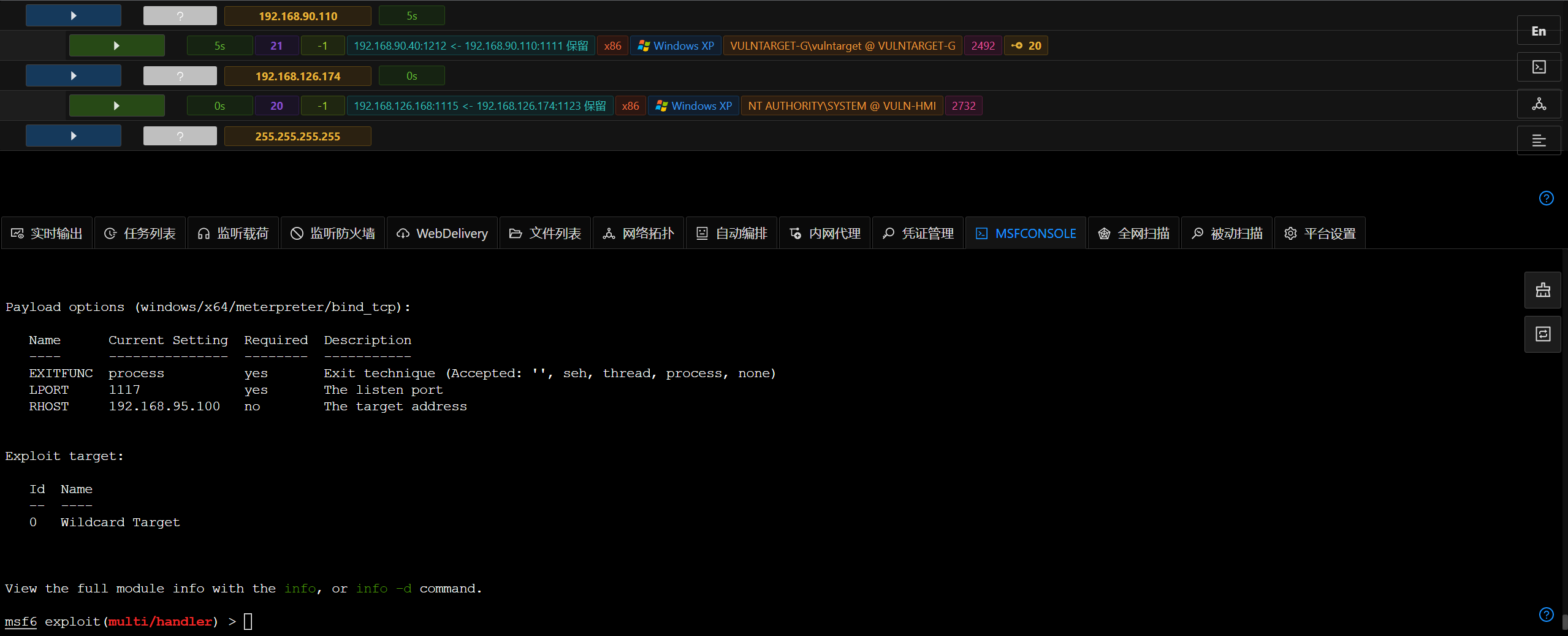Click the key icon route tag 20
This screenshot has height=636, width=1568.
point(1026,46)
